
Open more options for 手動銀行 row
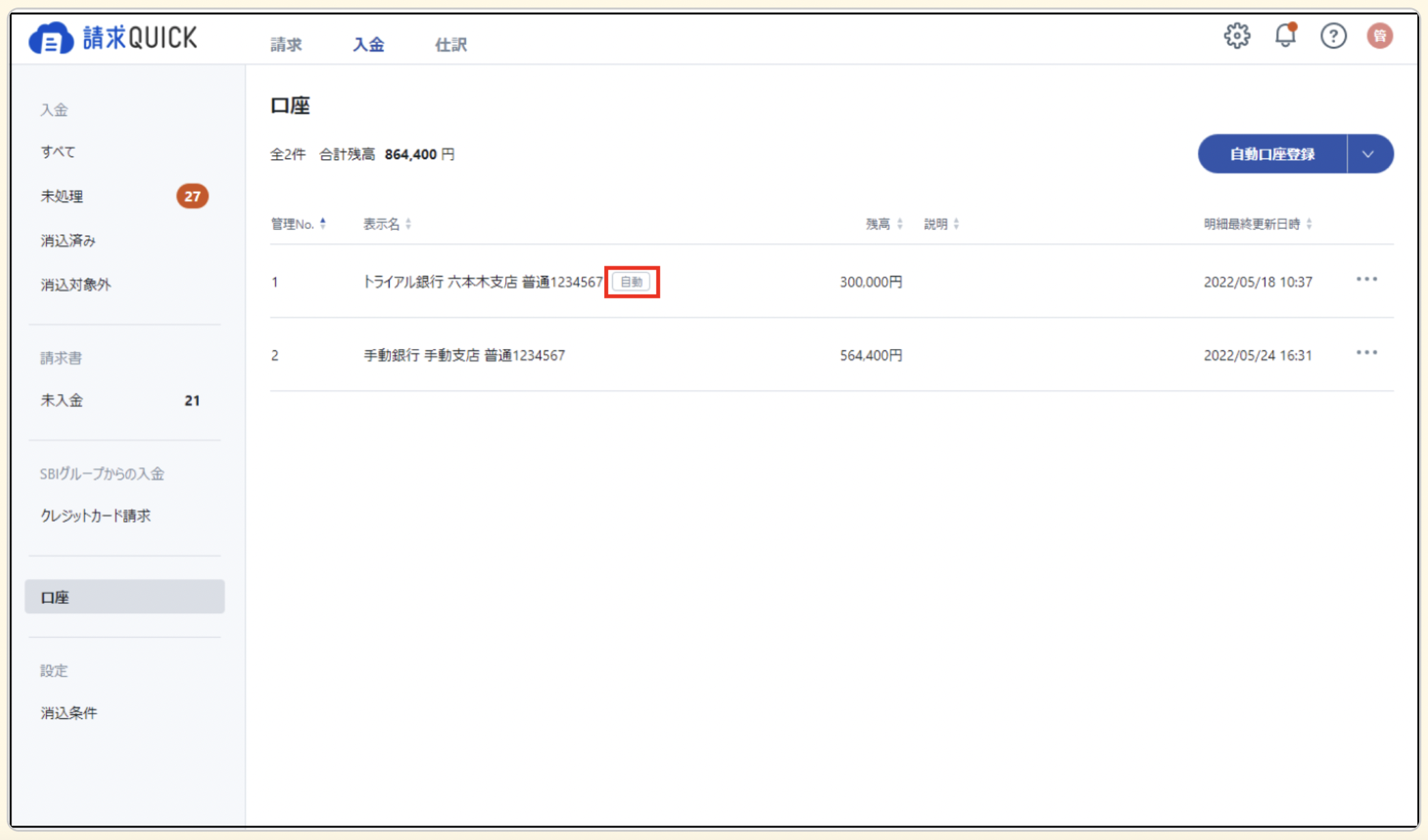click(1366, 353)
